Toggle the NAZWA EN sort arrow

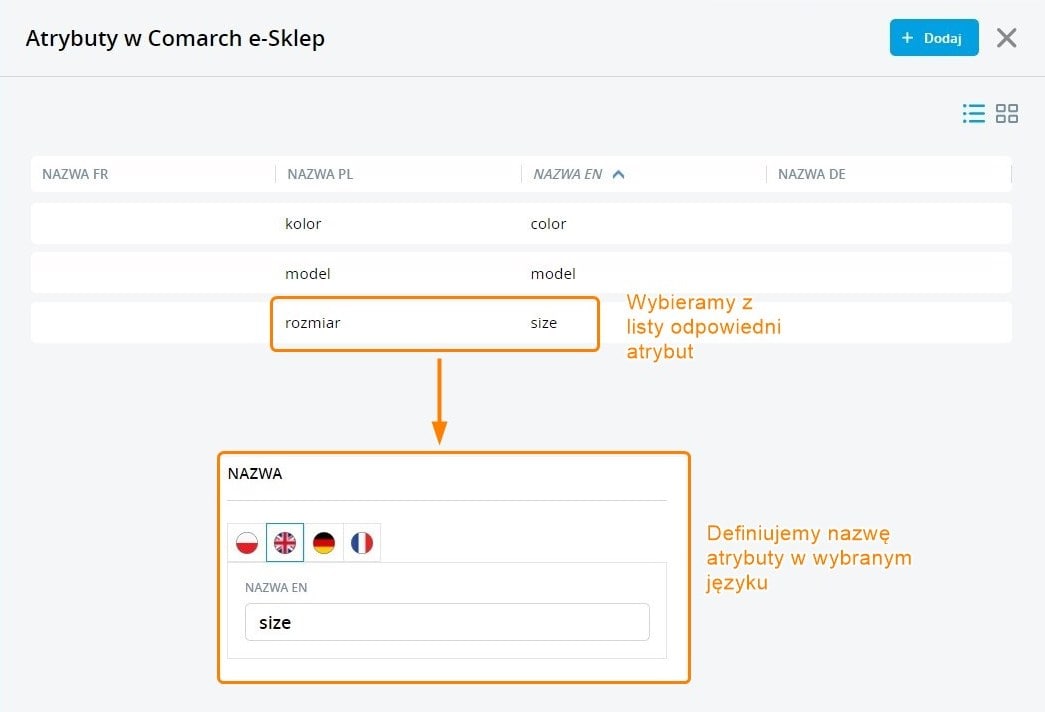pyautogui.click(x=618, y=174)
